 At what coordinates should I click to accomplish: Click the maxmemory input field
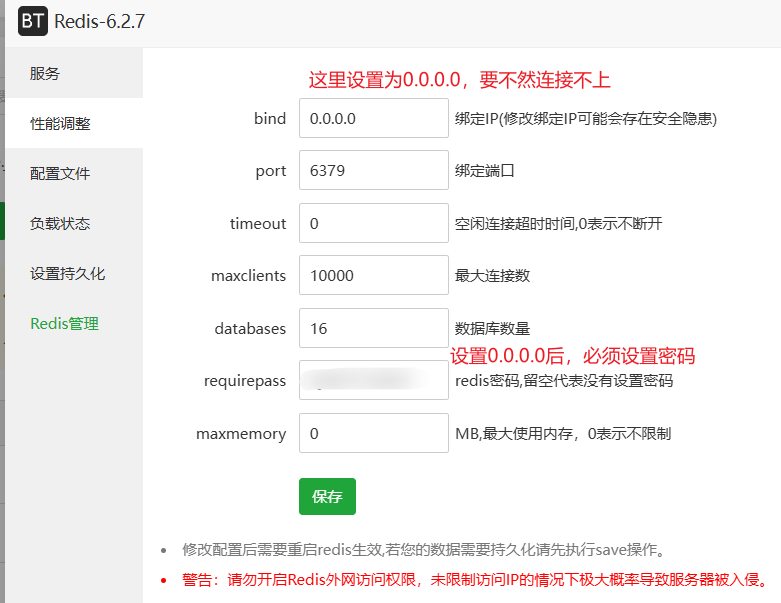(x=374, y=433)
